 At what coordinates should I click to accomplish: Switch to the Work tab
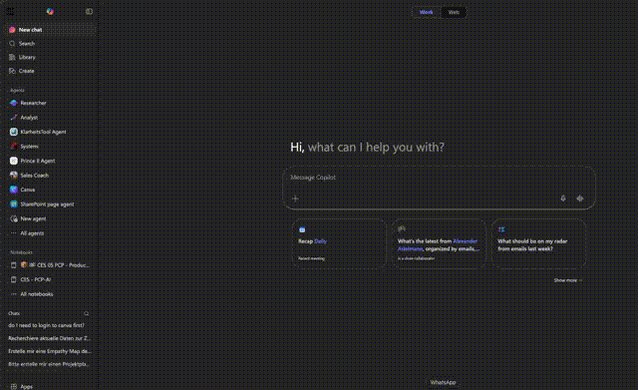426,12
